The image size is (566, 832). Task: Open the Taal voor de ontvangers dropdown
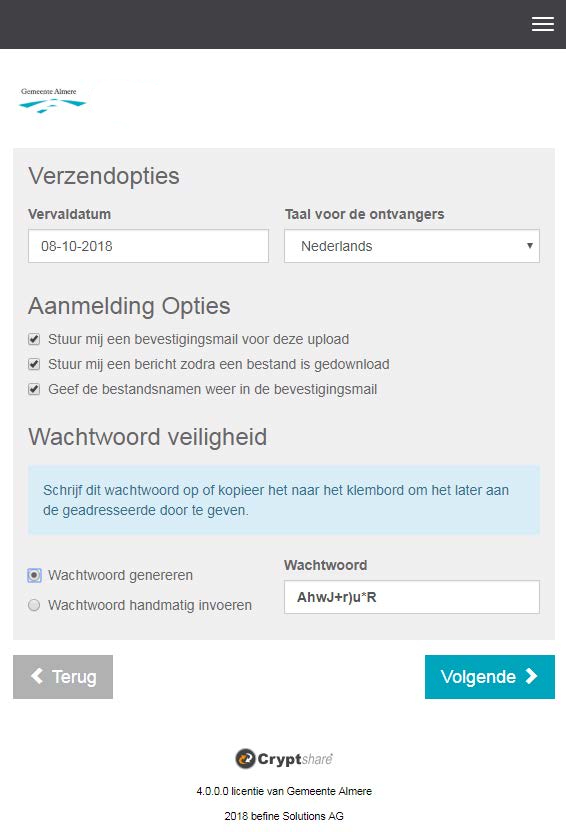412,246
